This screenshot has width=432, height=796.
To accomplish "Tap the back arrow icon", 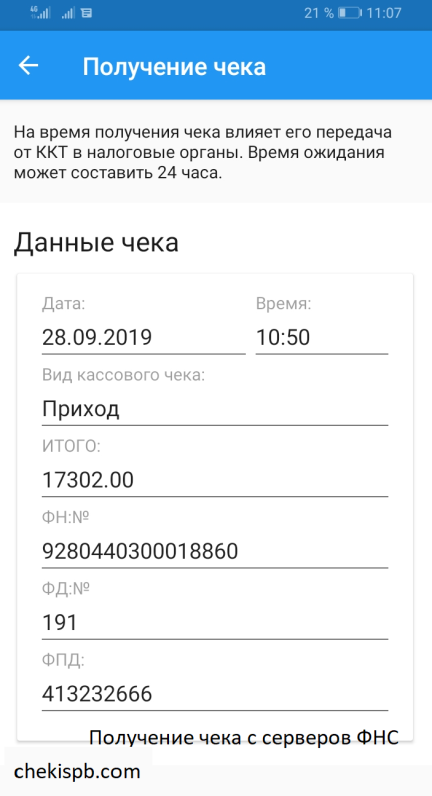I will tap(28, 65).
